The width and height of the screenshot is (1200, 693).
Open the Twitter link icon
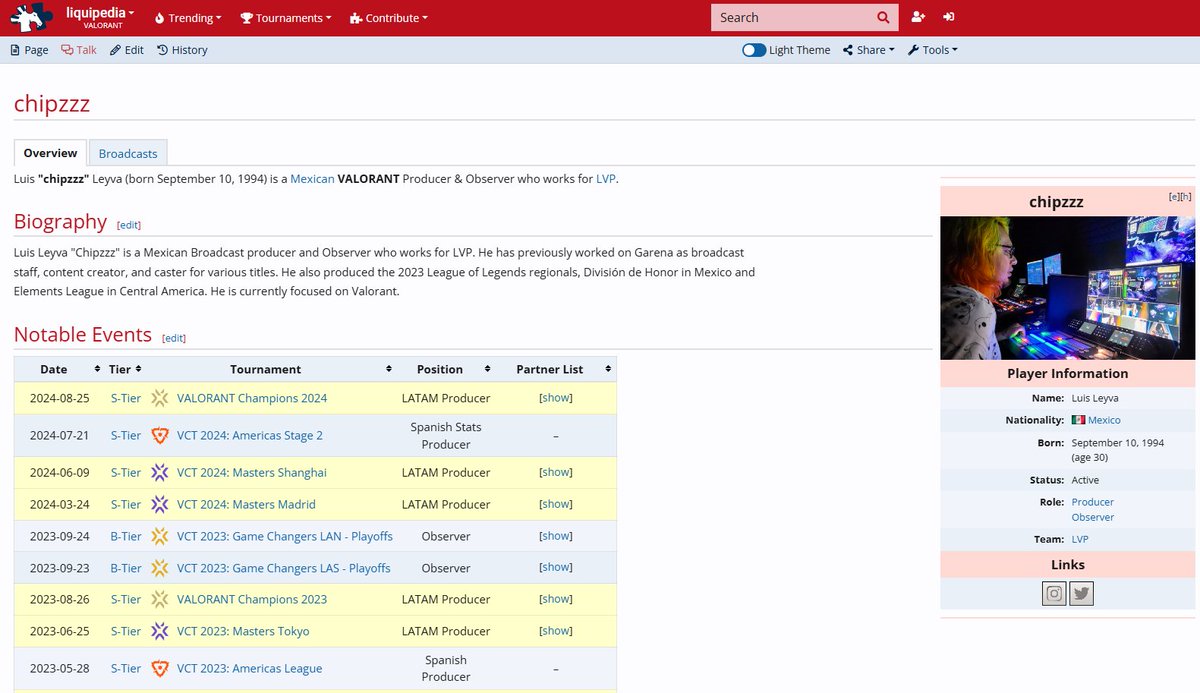[1081, 594]
